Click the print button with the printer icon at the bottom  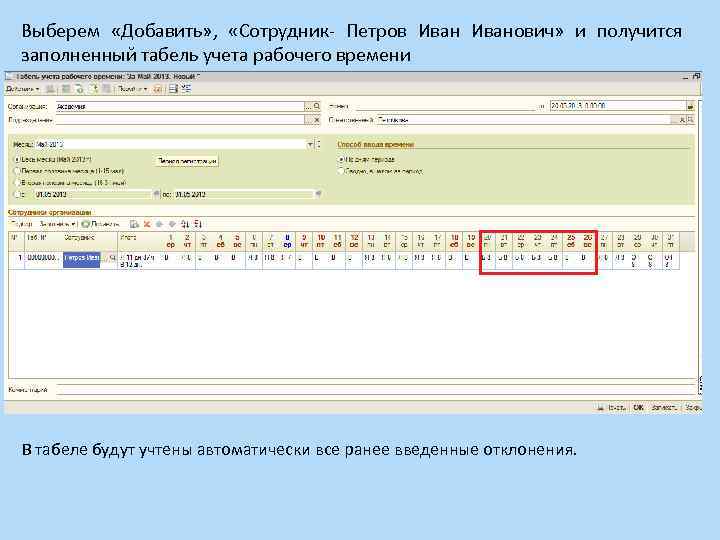pyautogui.click(x=611, y=407)
